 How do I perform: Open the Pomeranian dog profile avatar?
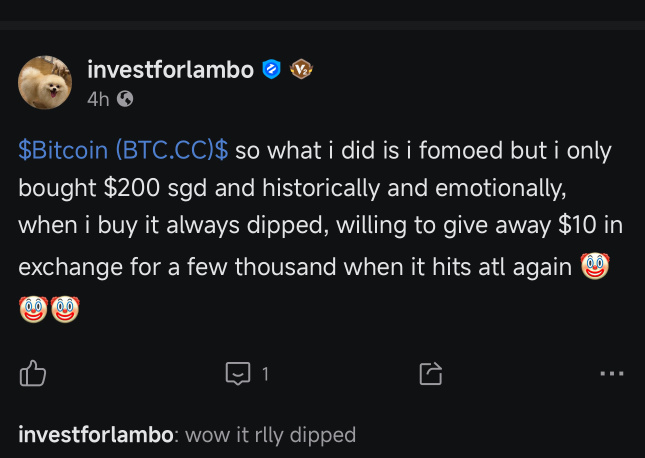[x=45, y=82]
